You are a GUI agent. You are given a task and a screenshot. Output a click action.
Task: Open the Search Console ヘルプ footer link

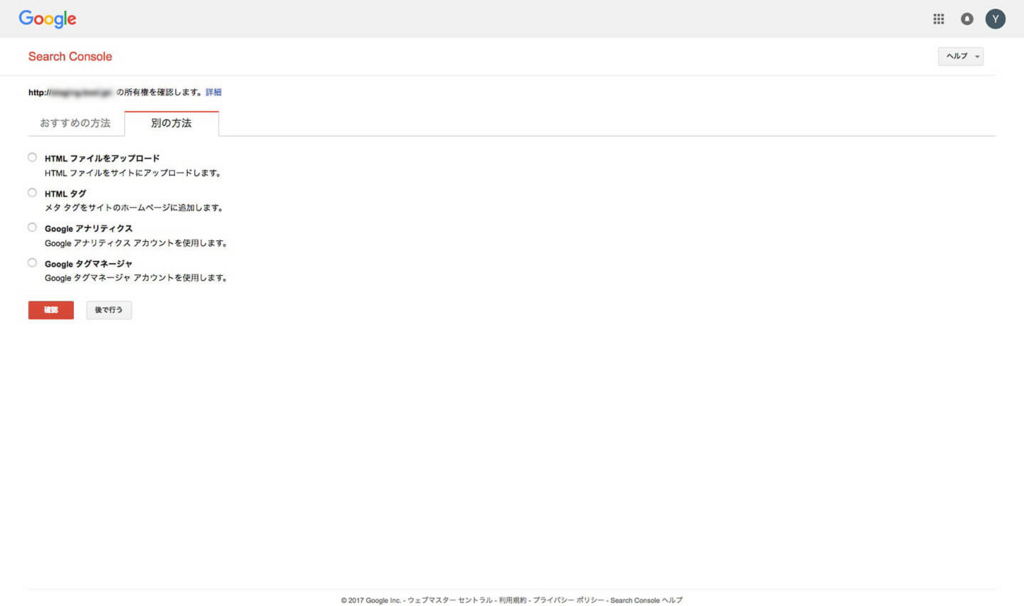pyautogui.click(x=647, y=600)
